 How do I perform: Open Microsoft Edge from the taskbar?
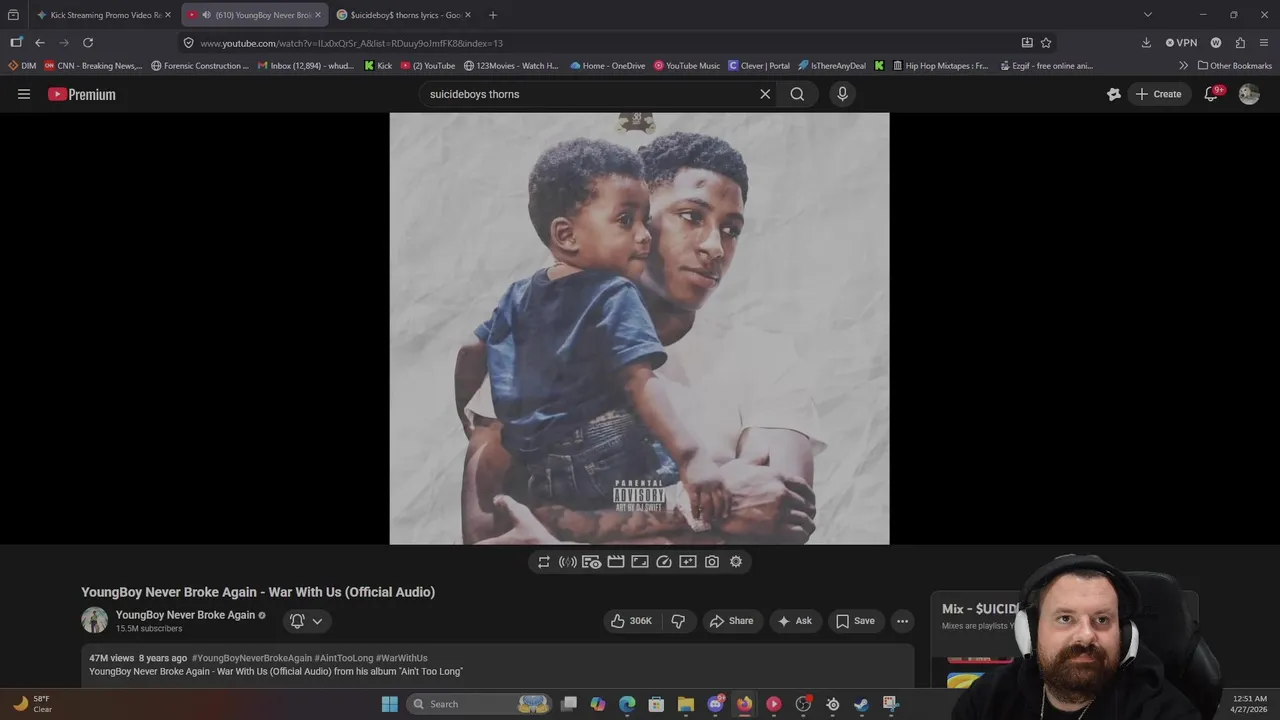coord(627,704)
